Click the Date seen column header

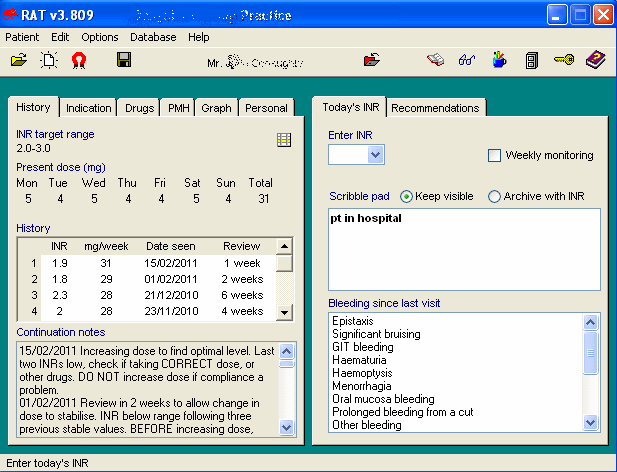(171, 246)
